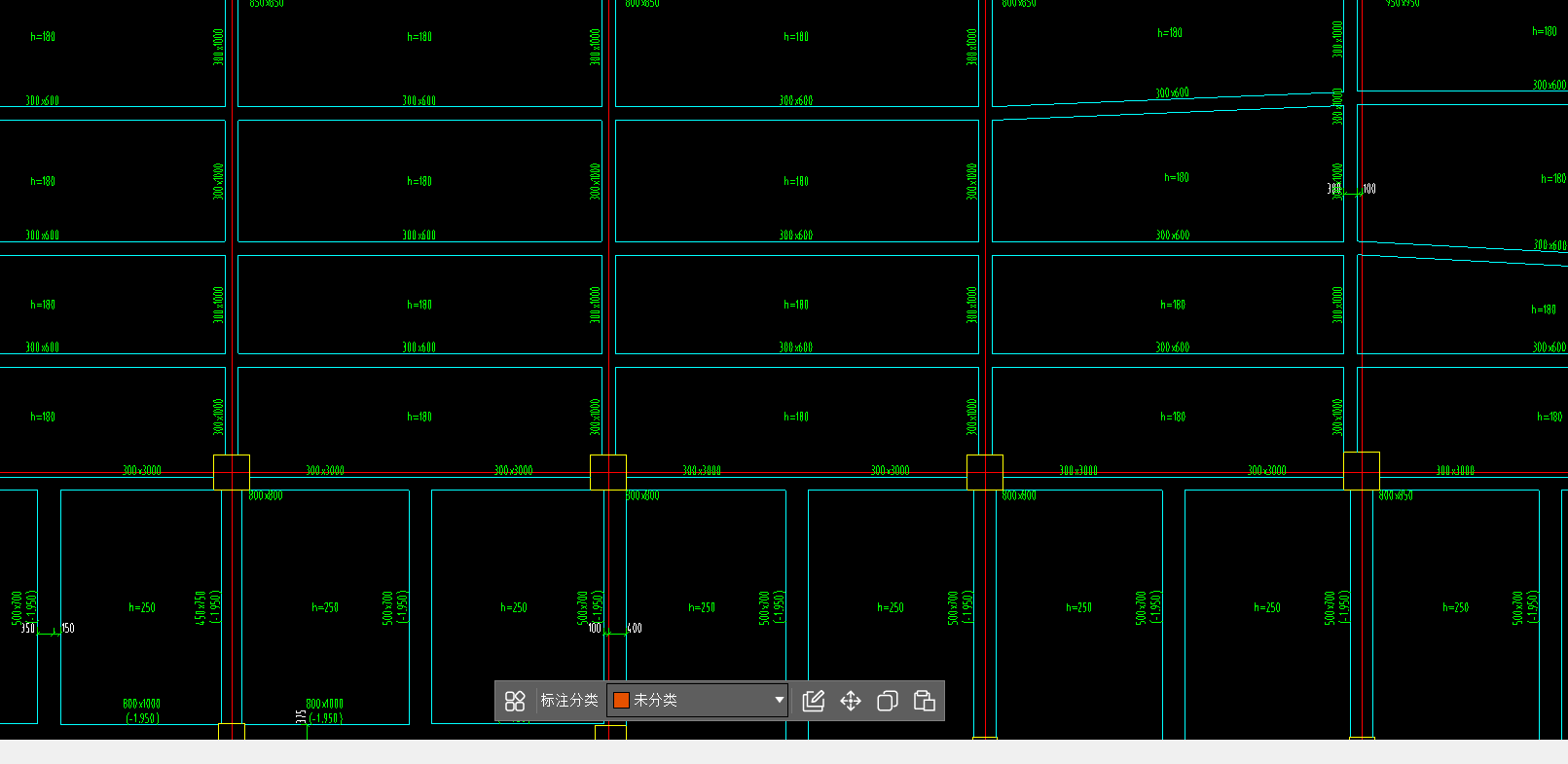Expand the 未分类 annotation category dropdown

pos(697,701)
